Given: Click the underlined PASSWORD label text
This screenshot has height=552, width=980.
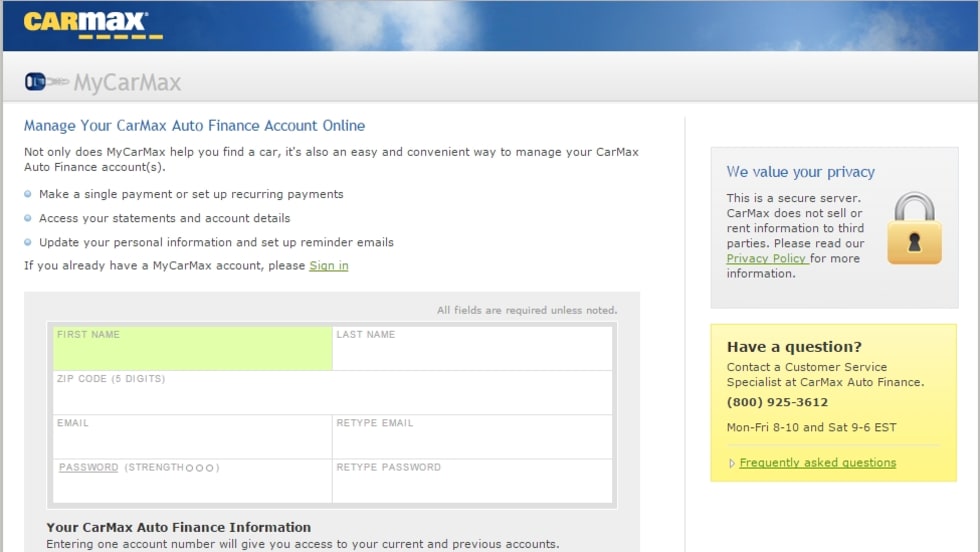Looking at the screenshot, I should coord(88,468).
